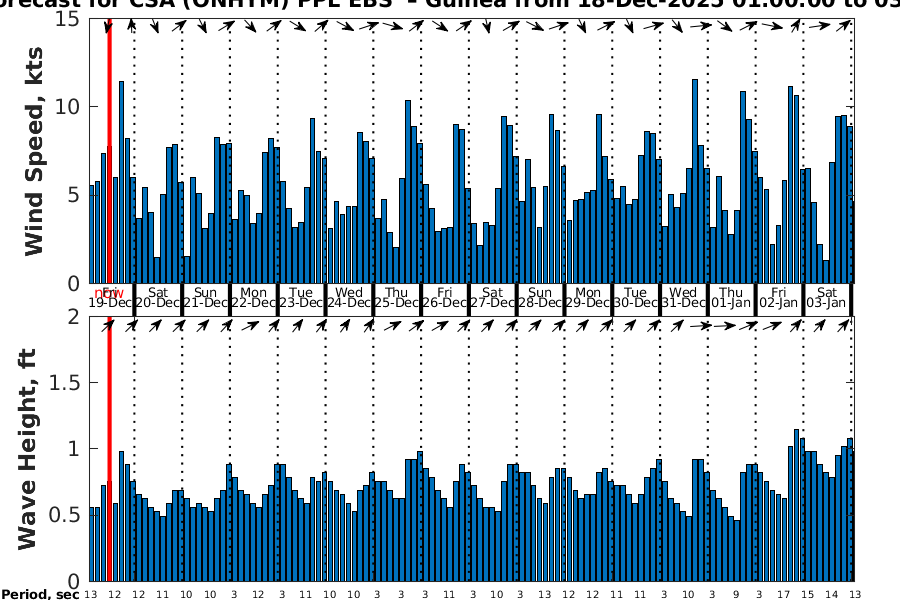The height and width of the screenshot is (600, 900).
Task: Click the tallest wind bar on Wed 31-Dec
Action: point(695,180)
